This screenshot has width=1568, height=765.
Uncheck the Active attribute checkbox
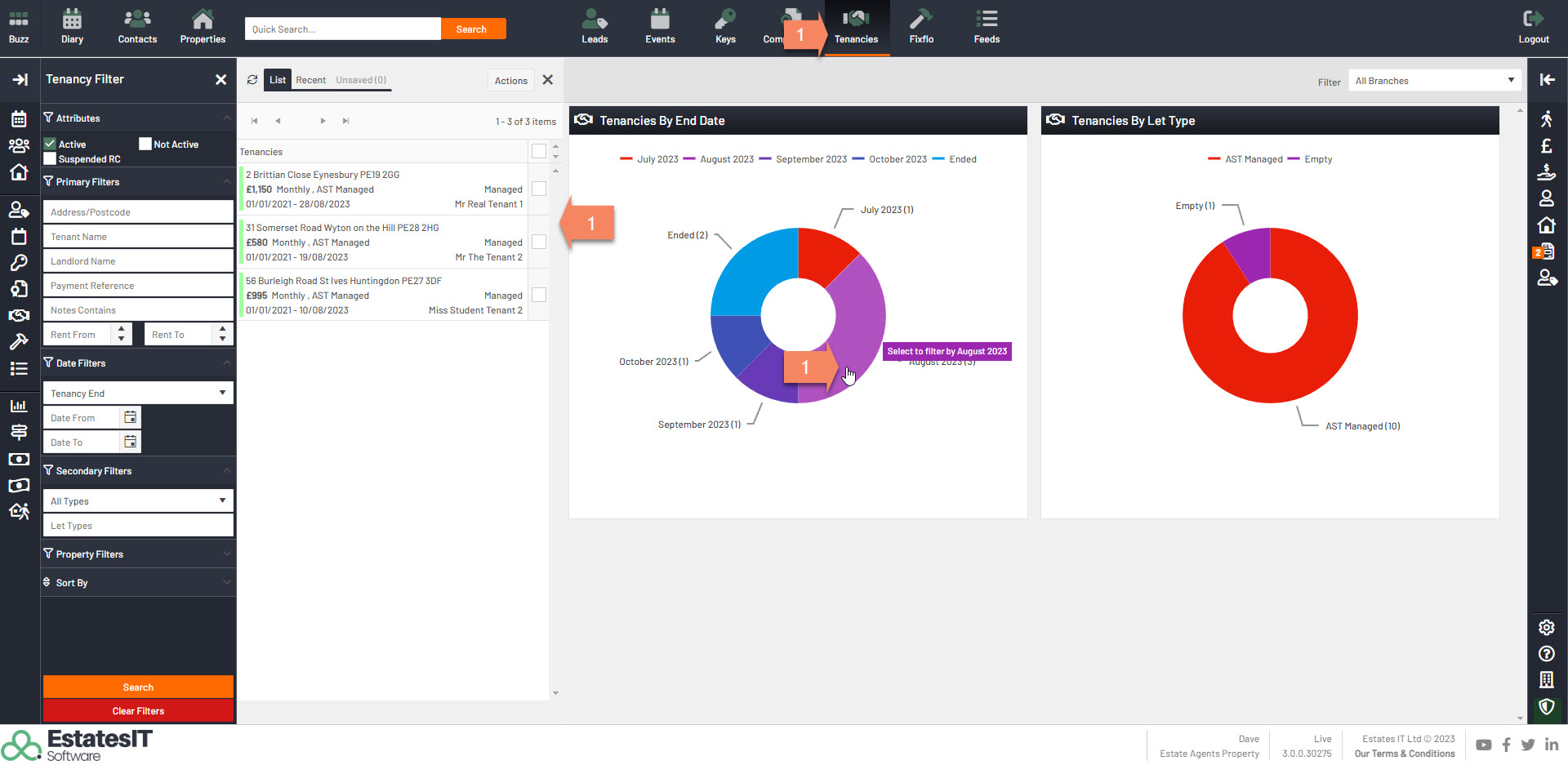pyautogui.click(x=50, y=144)
